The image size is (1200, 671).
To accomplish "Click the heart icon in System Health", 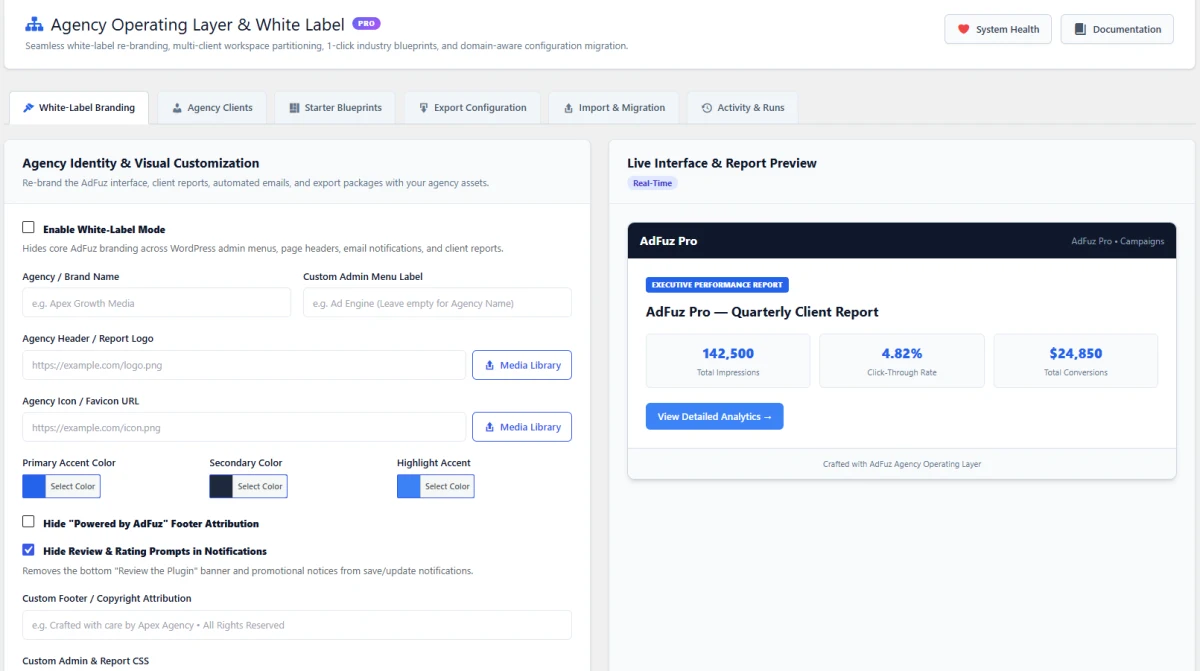I will [964, 30].
